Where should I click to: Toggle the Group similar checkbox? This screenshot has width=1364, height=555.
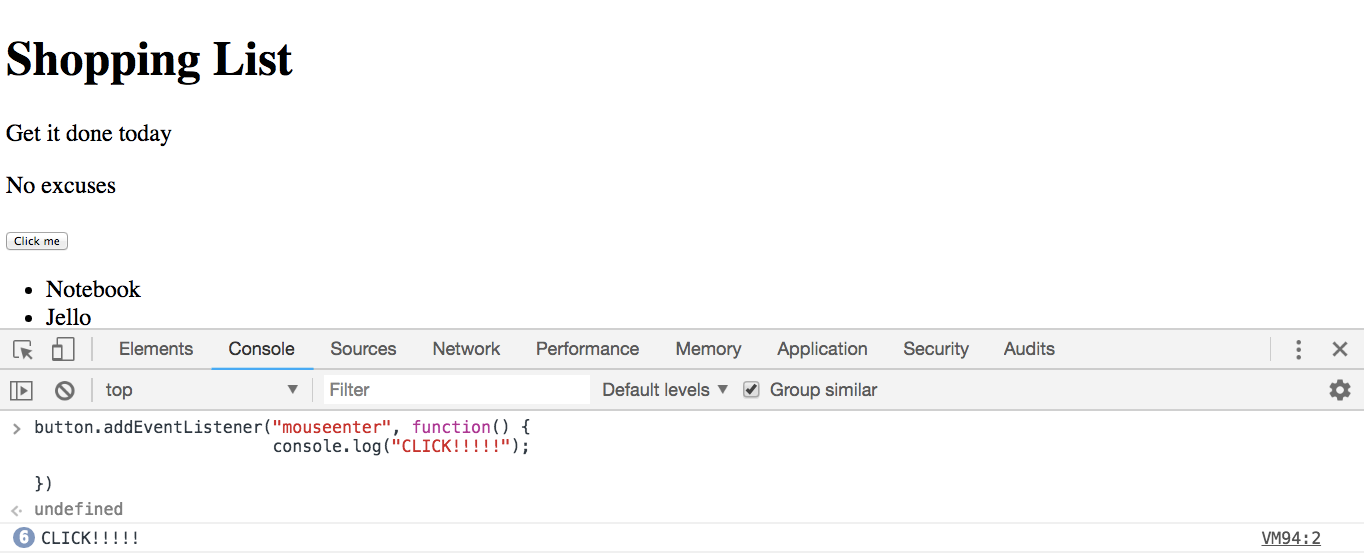(751, 390)
